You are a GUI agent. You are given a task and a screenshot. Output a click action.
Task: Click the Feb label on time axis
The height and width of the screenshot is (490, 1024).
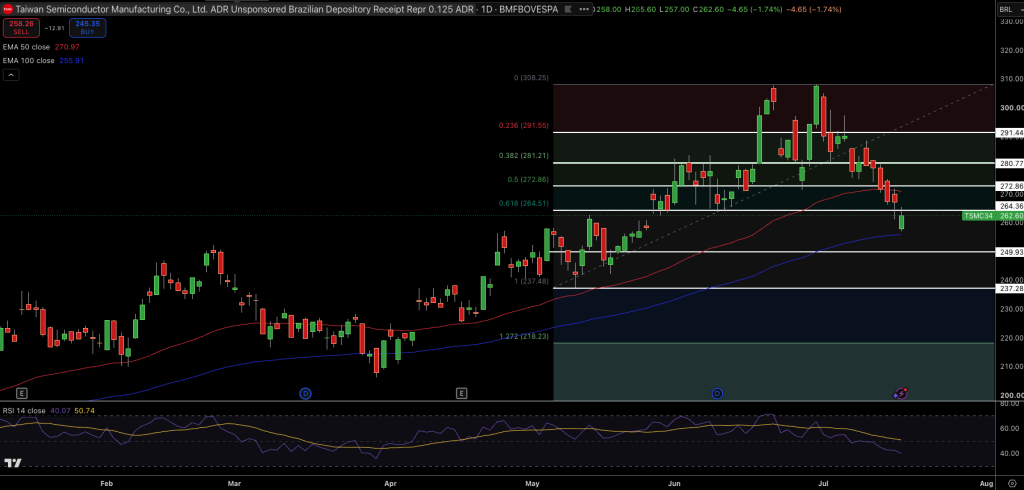[106, 483]
